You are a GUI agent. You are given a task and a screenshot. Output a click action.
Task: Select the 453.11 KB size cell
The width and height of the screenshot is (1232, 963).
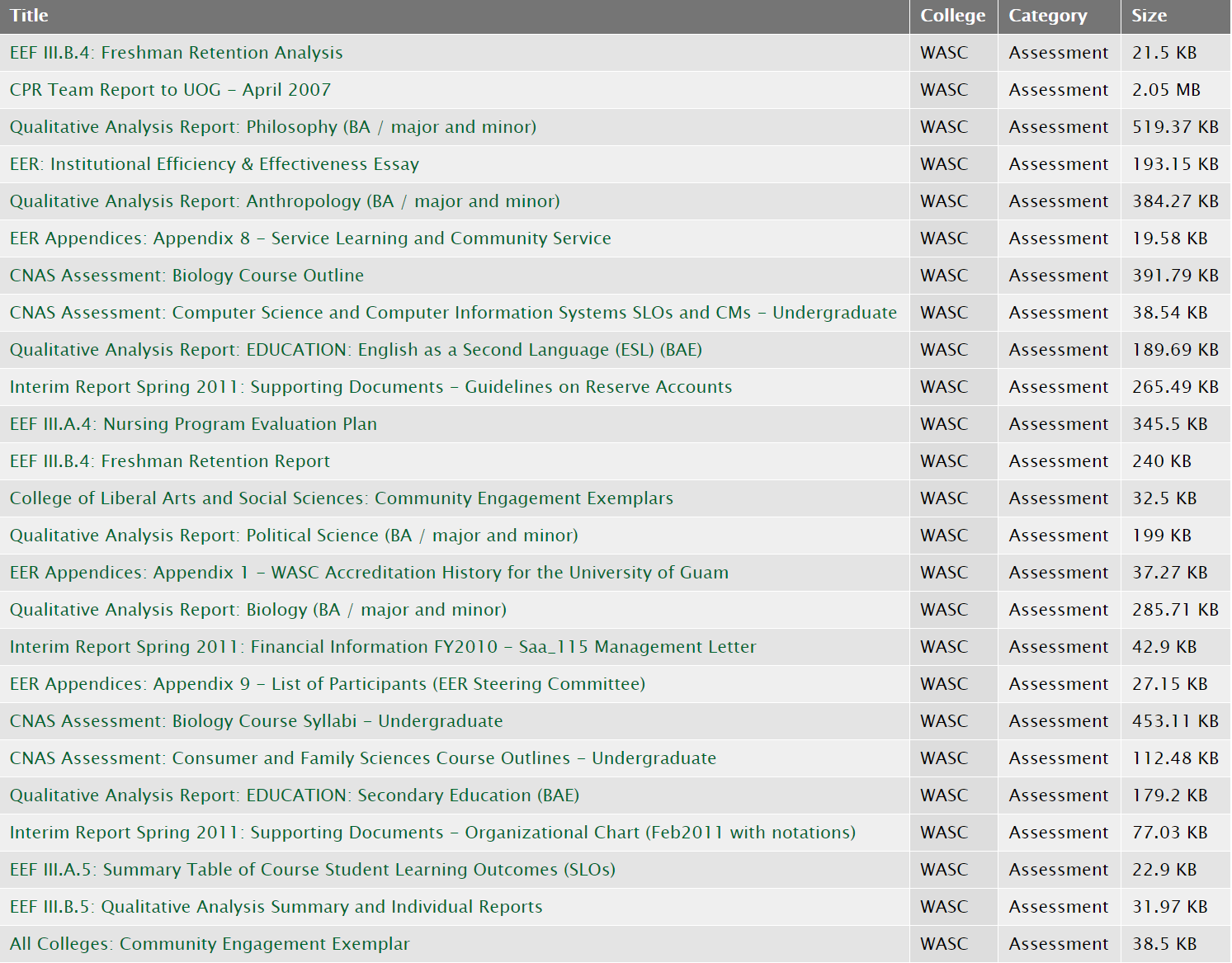coord(1175,721)
